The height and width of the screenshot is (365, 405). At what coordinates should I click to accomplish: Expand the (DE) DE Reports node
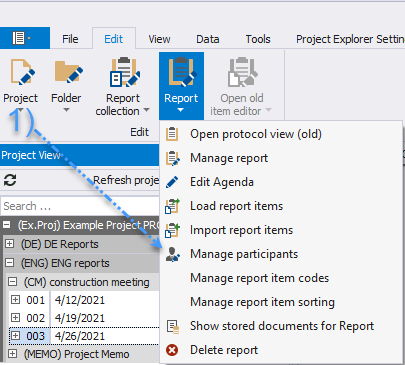10,244
